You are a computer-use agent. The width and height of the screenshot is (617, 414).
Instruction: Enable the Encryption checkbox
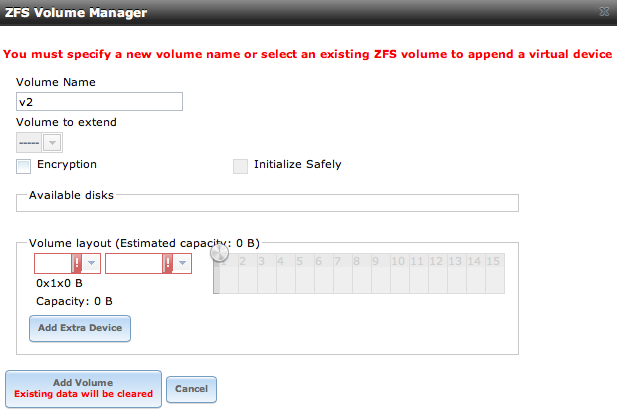click(x=23, y=166)
